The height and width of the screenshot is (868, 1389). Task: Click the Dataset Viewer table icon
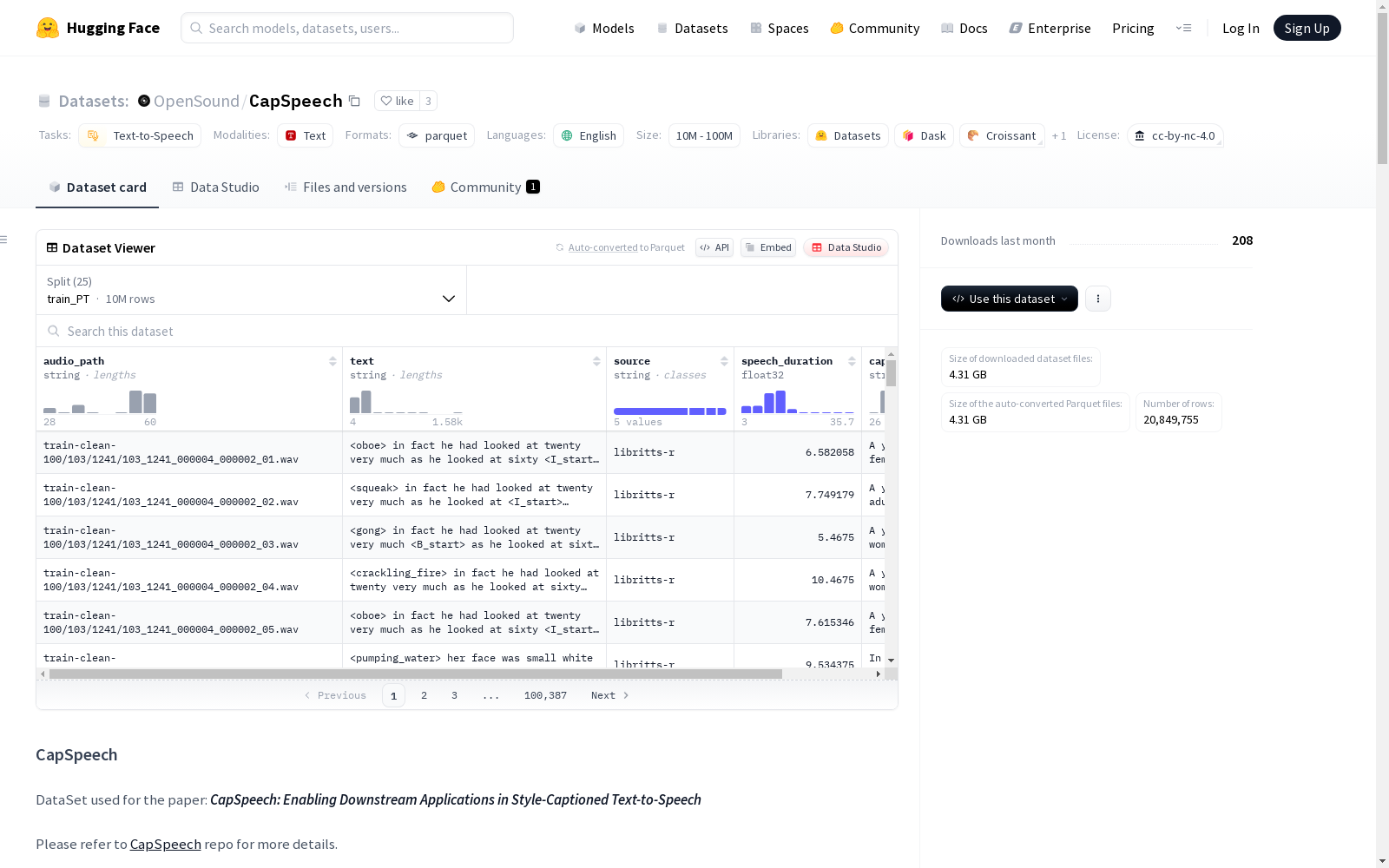tap(52, 247)
